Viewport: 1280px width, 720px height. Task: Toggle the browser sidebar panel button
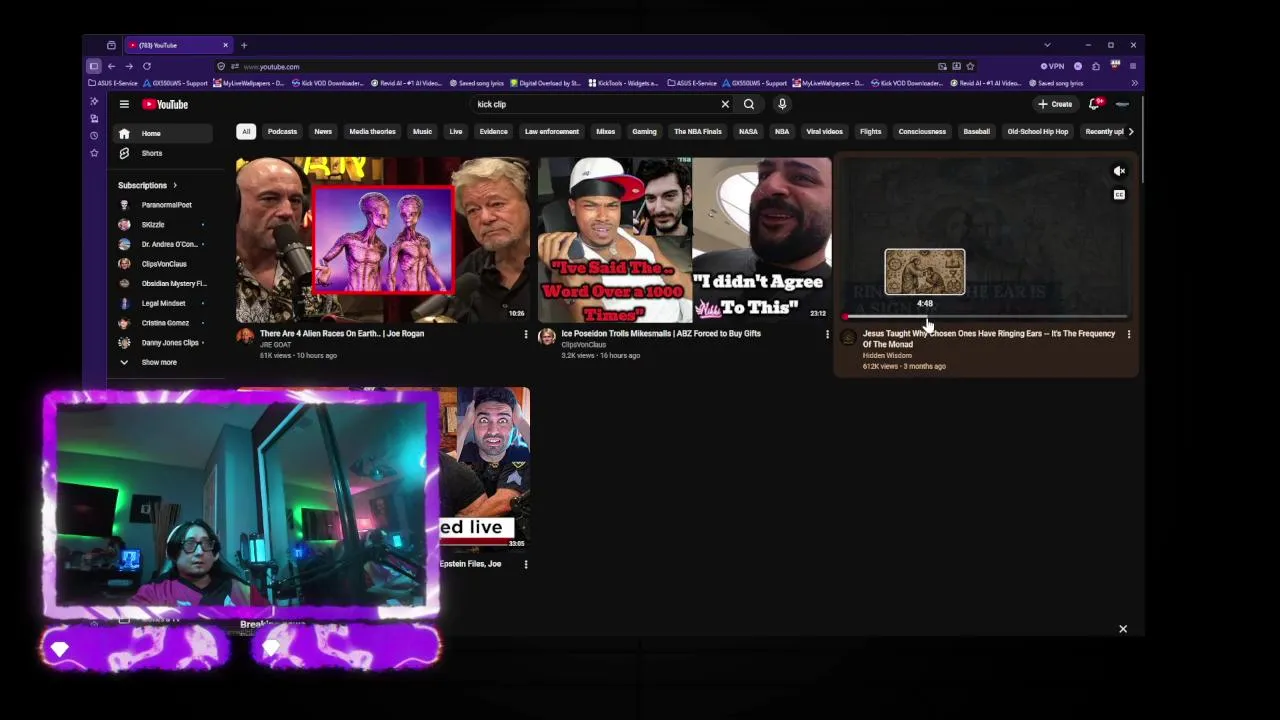tap(94, 66)
